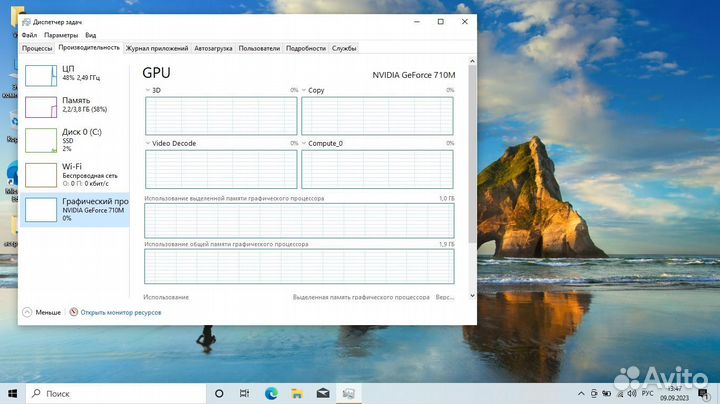This screenshot has height=404, width=720.
Task: Click the Task Manager title bar icon
Action: (x=26, y=22)
